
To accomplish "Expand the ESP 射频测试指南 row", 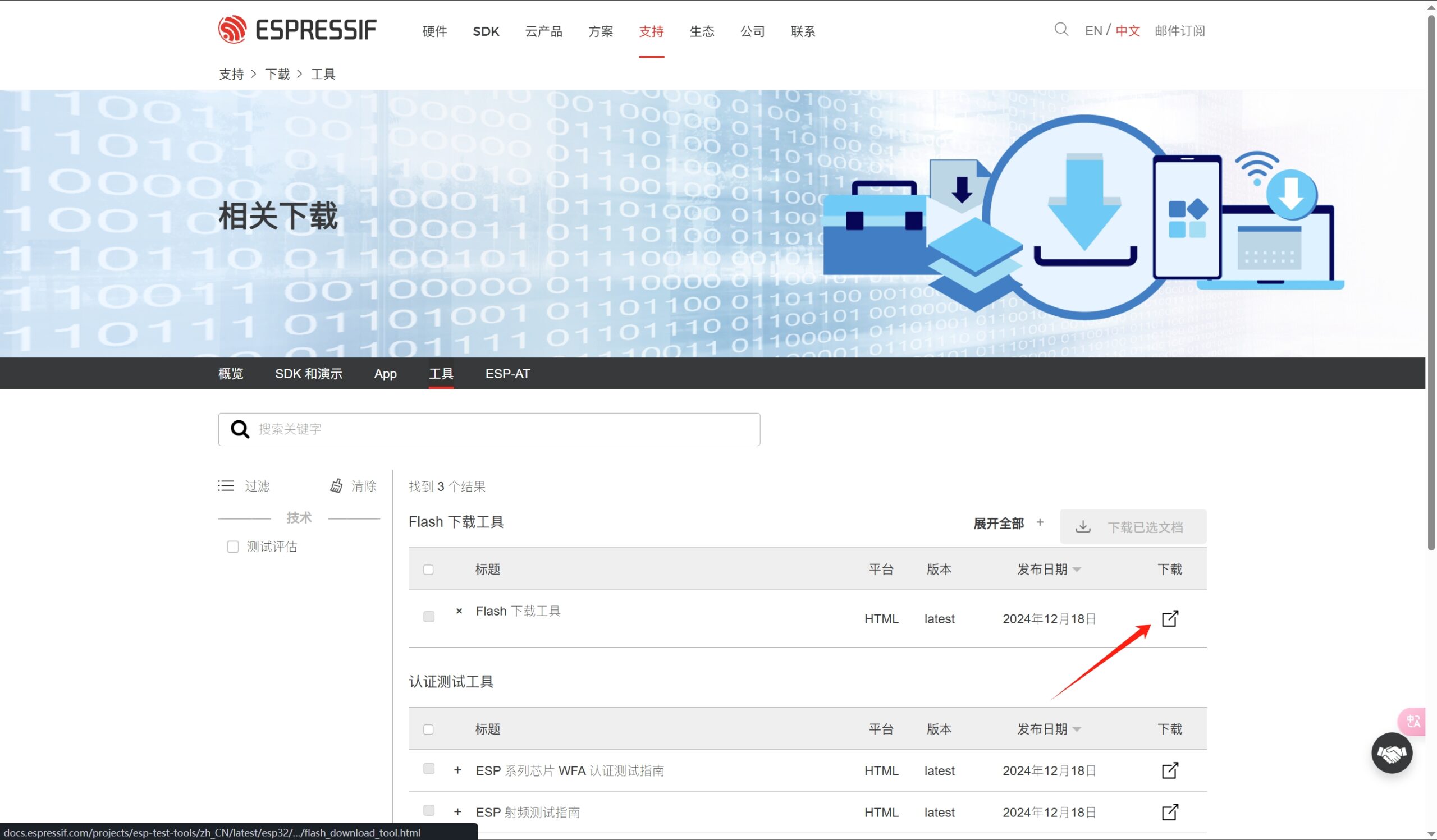I will [457, 812].
